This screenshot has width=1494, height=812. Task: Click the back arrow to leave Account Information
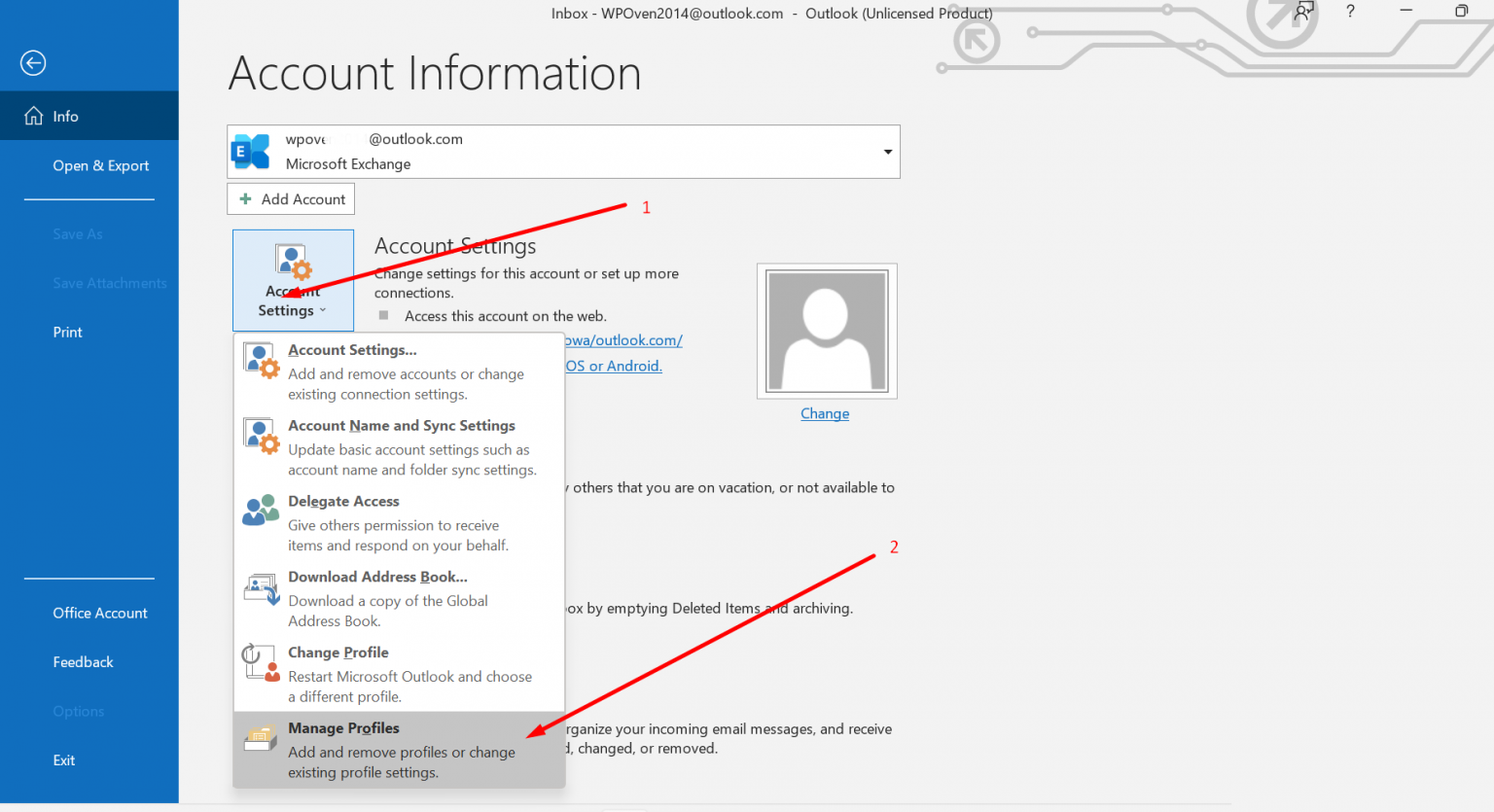[32, 62]
